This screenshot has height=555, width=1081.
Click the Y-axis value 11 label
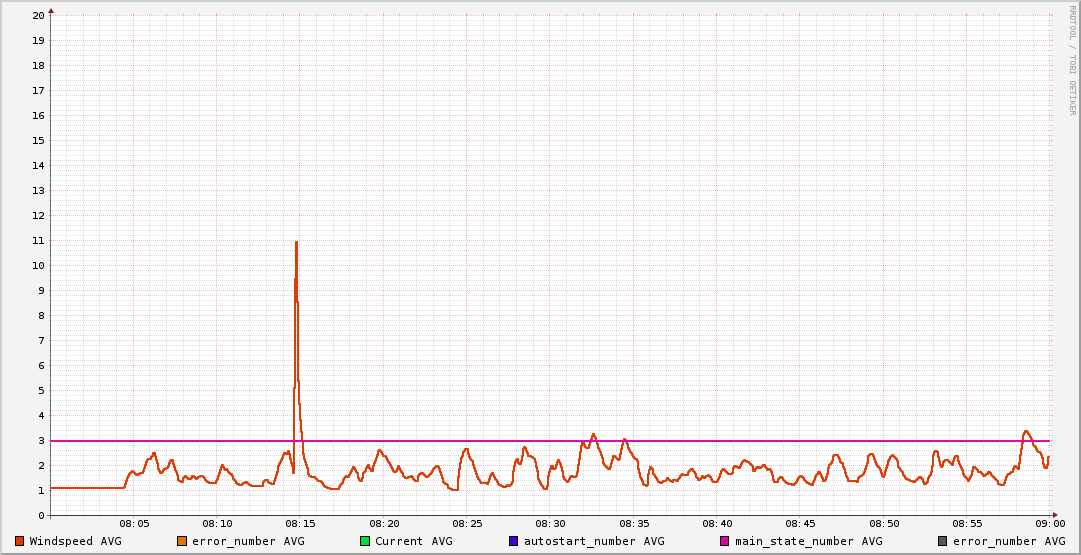coord(38,241)
